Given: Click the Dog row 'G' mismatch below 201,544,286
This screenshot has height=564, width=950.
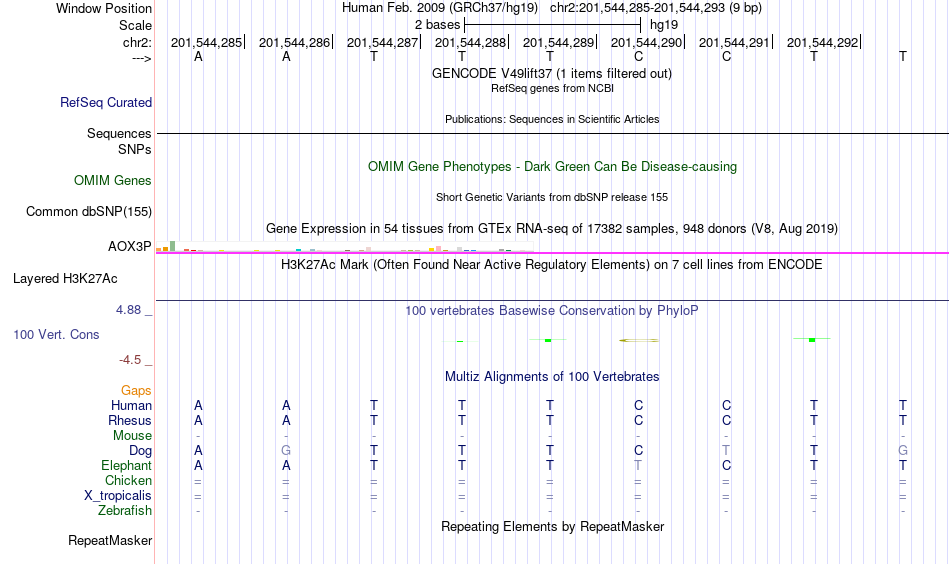Looking at the screenshot, I should (x=286, y=451).
